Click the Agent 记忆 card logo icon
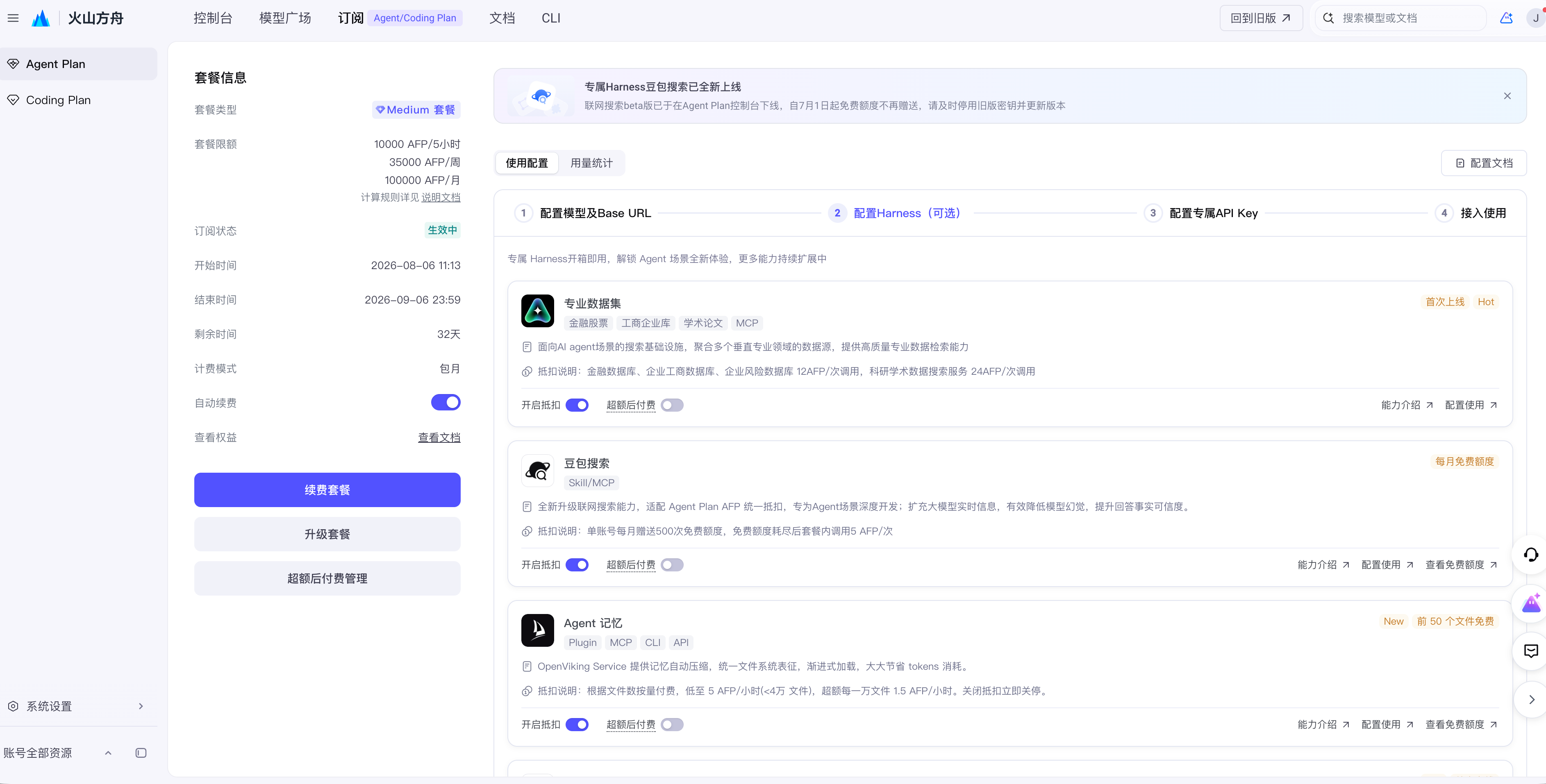1546x784 pixels. [x=537, y=630]
